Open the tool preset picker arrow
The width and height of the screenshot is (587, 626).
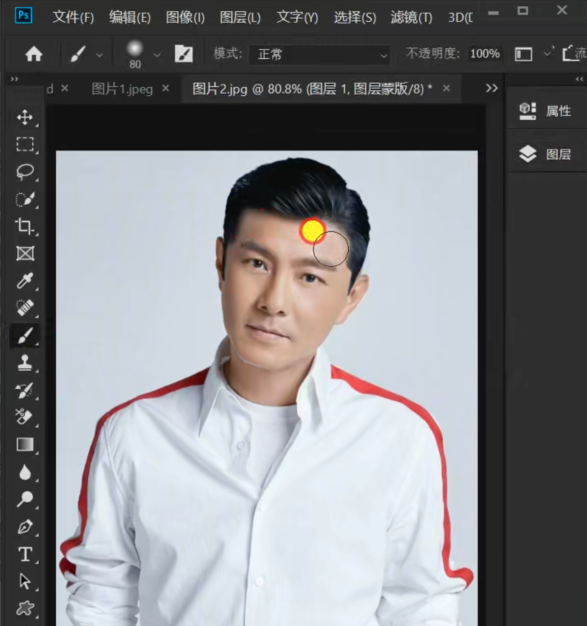99,55
